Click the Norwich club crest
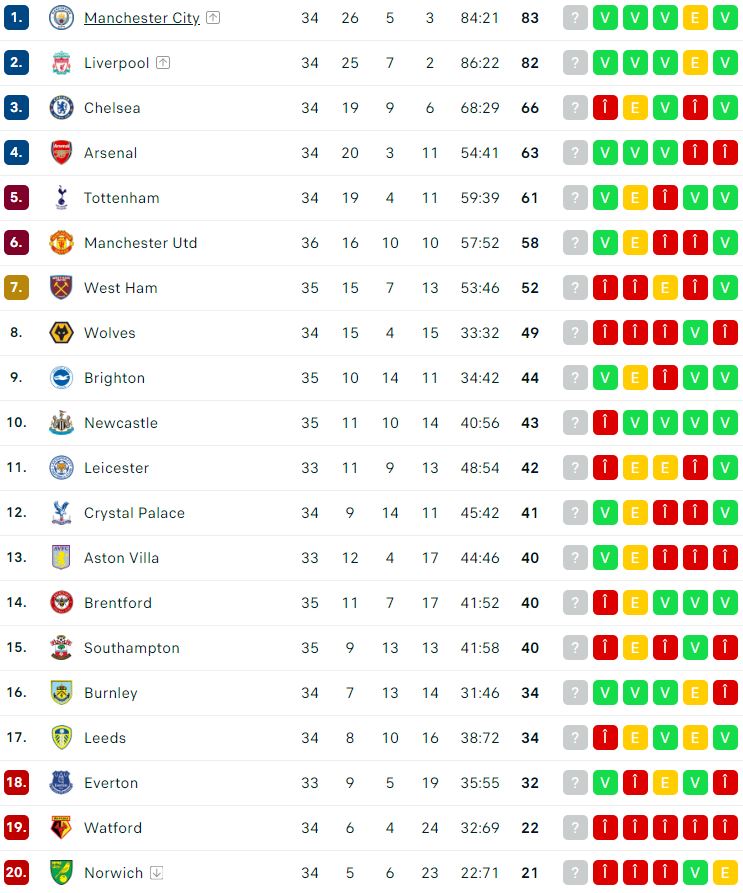The height and width of the screenshot is (893, 743). [x=60, y=872]
